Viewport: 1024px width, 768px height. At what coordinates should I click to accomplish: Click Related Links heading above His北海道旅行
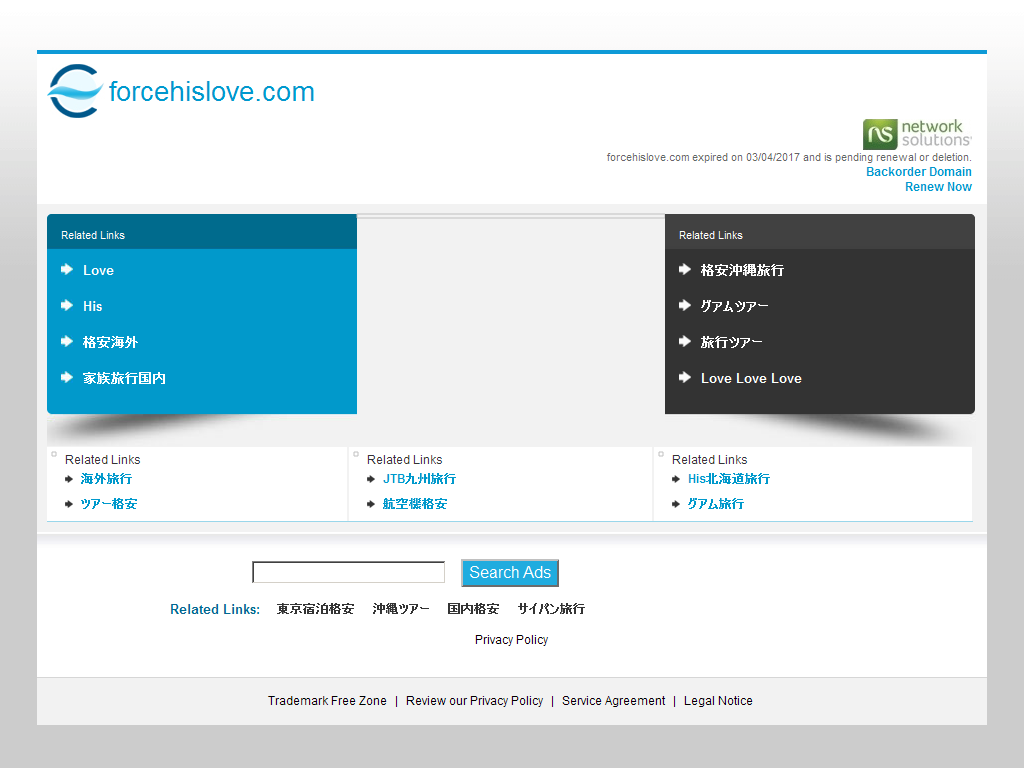709,460
